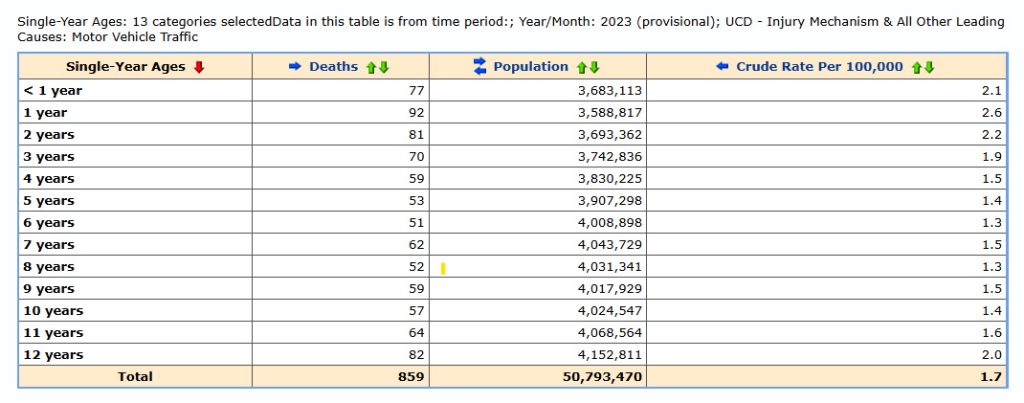Select the '< 1 year' row label

pyautogui.click(x=53, y=91)
